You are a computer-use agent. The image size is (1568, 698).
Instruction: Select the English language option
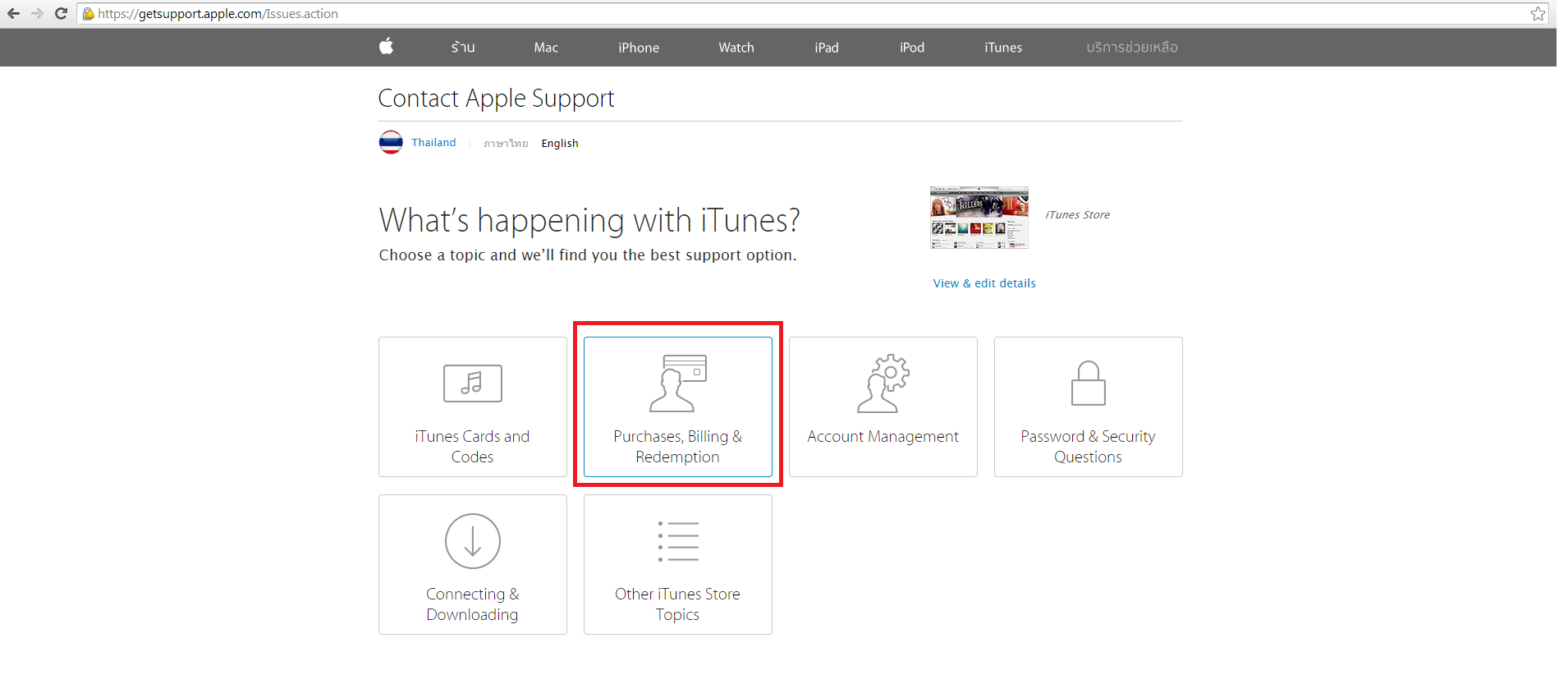pyautogui.click(x=560, y=143)
